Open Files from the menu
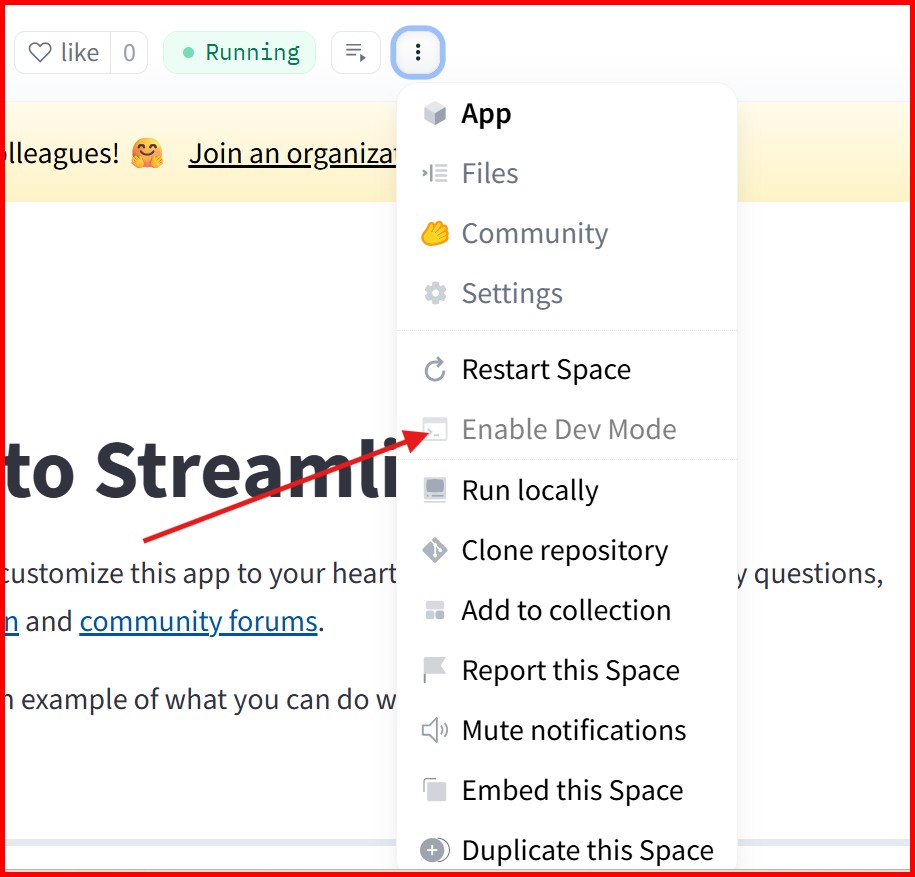 pyautogui.click(x=567, y=173)
